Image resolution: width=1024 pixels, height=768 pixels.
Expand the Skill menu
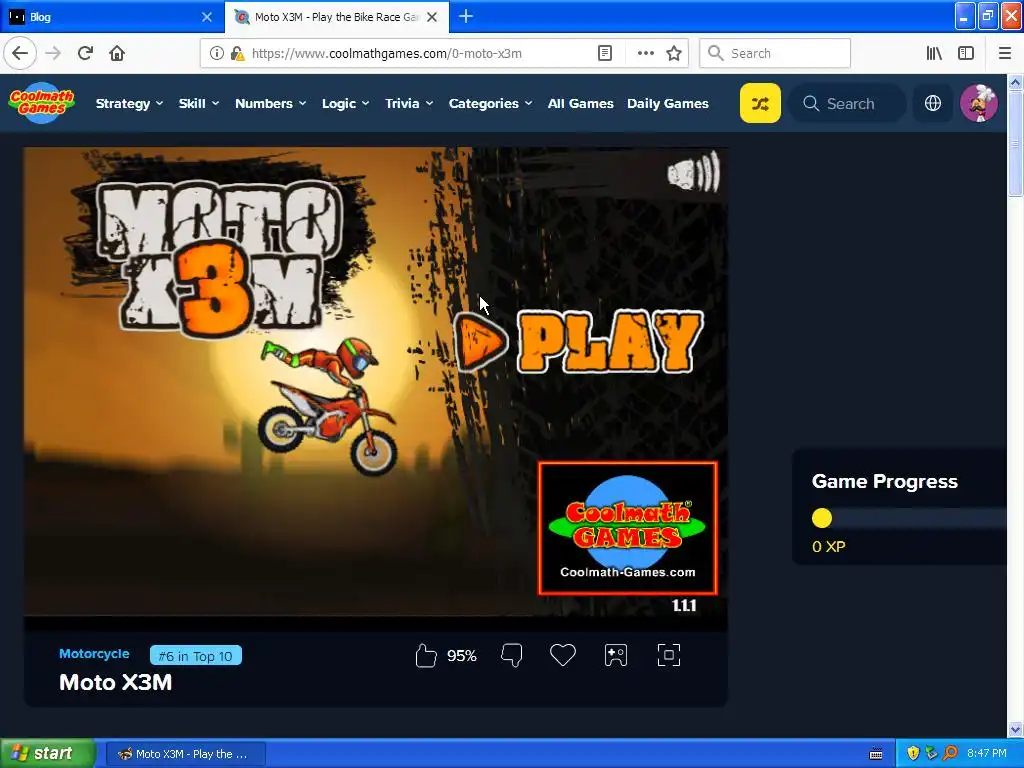click(199, 103)
